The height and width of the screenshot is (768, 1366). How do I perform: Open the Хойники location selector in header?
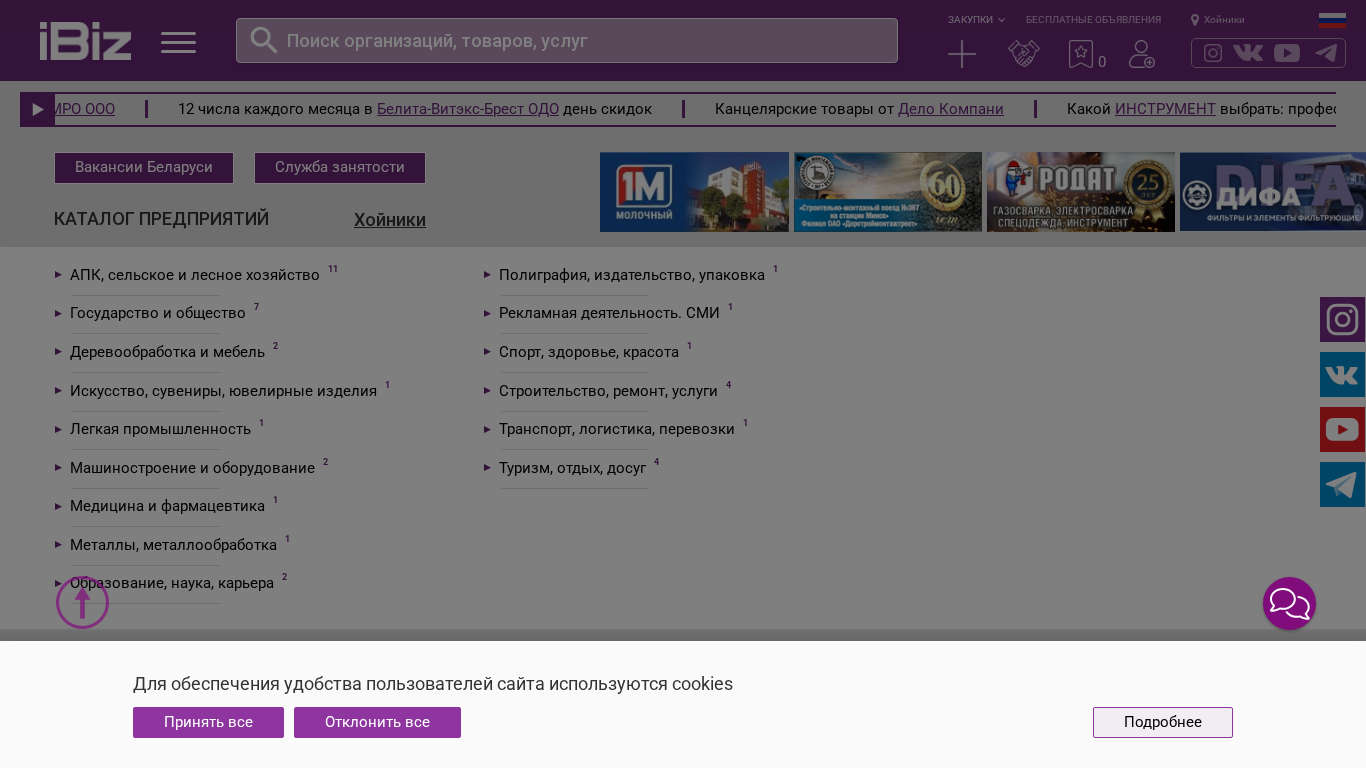(1218, 20)
